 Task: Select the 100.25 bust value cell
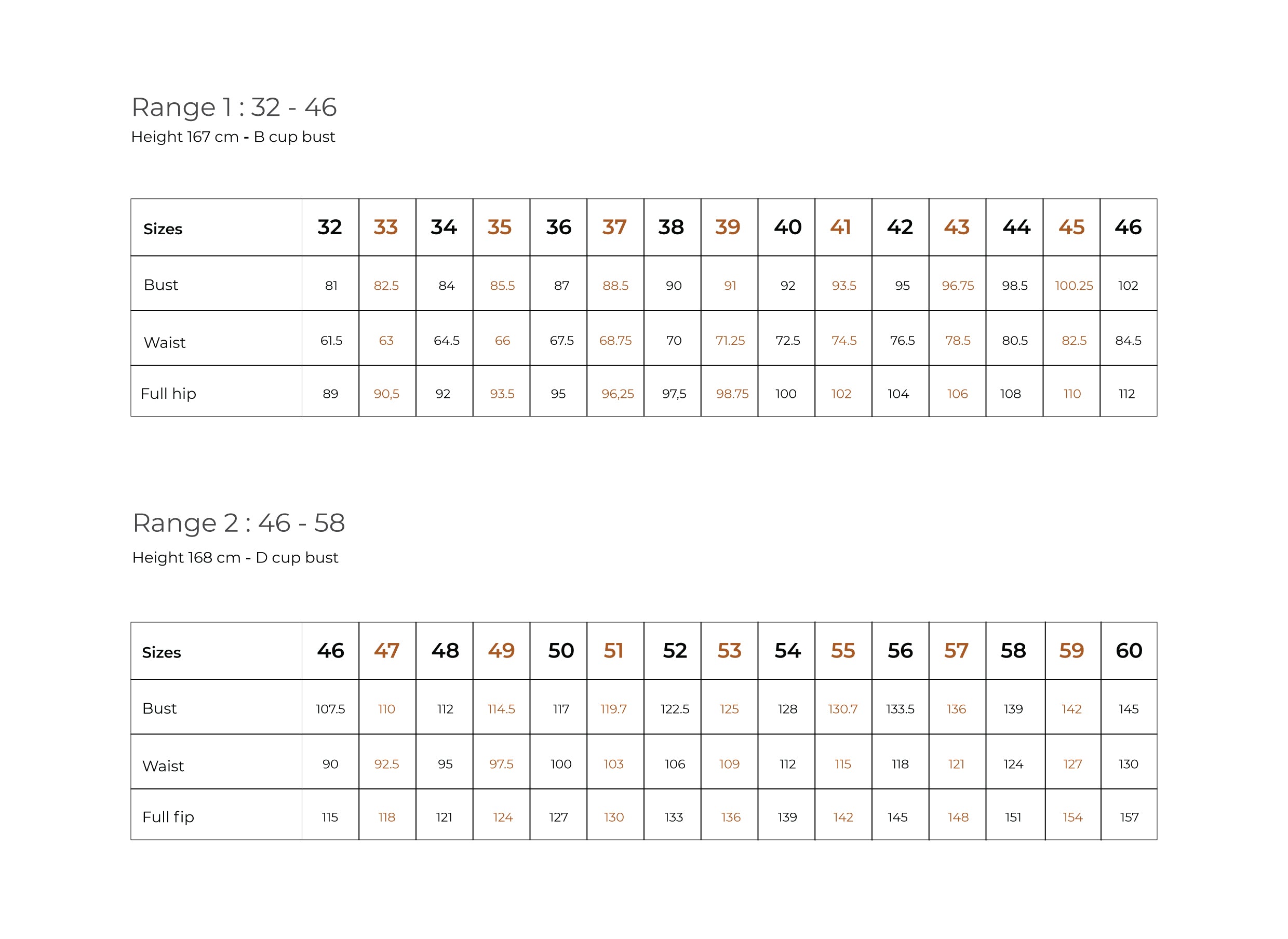click(x=1073, y=286)
